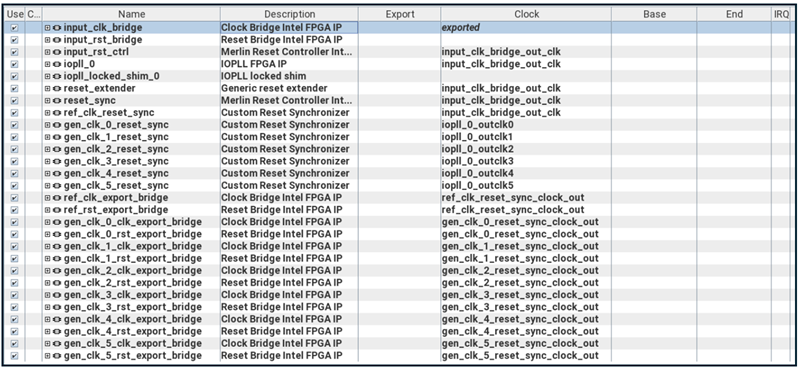Click the 'IOPLL locked shim' description cell

[x=290, y=76]
